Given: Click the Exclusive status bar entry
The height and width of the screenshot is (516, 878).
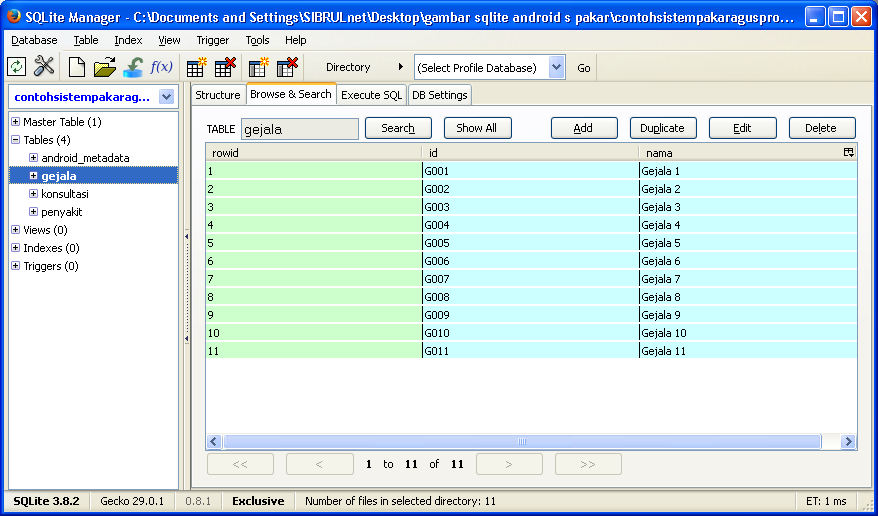Looking at the screenshot, I should (x=258, y=501).
